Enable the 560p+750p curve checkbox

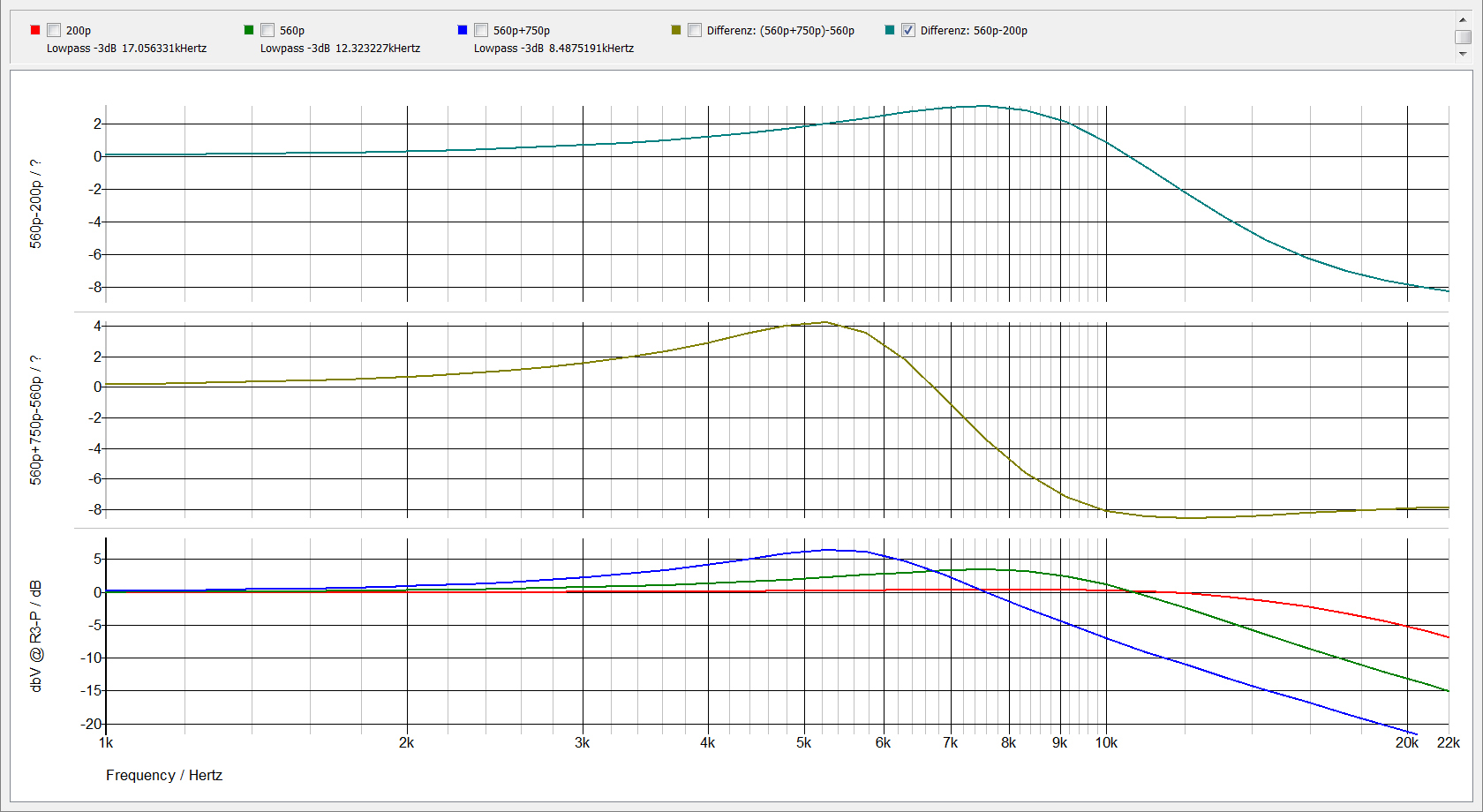(x=481, y=30)
